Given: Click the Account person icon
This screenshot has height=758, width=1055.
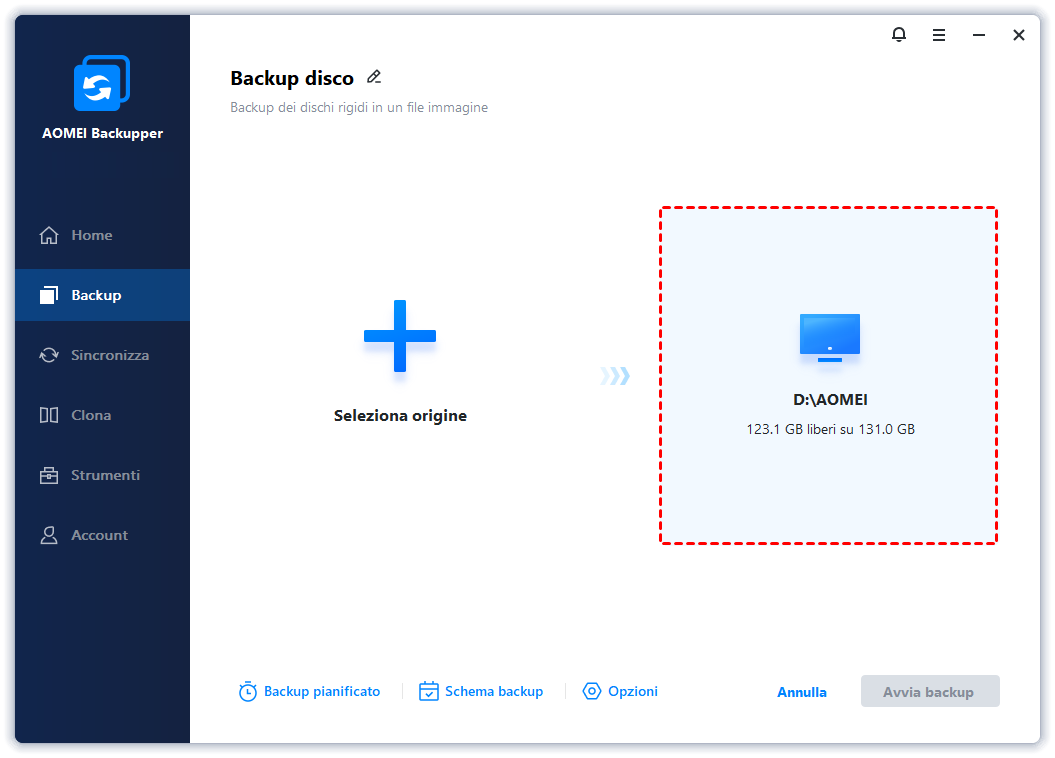Looking at the screenshot, I should [x=48, y=535].
